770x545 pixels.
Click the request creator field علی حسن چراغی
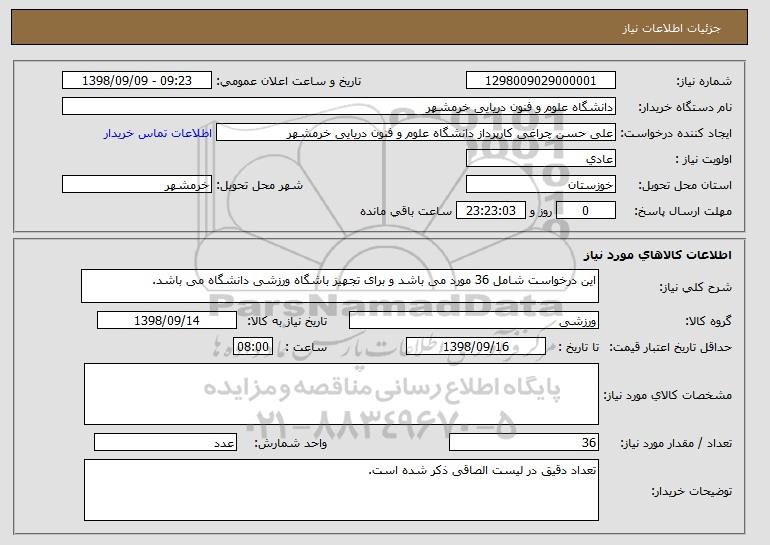point(416,133)
